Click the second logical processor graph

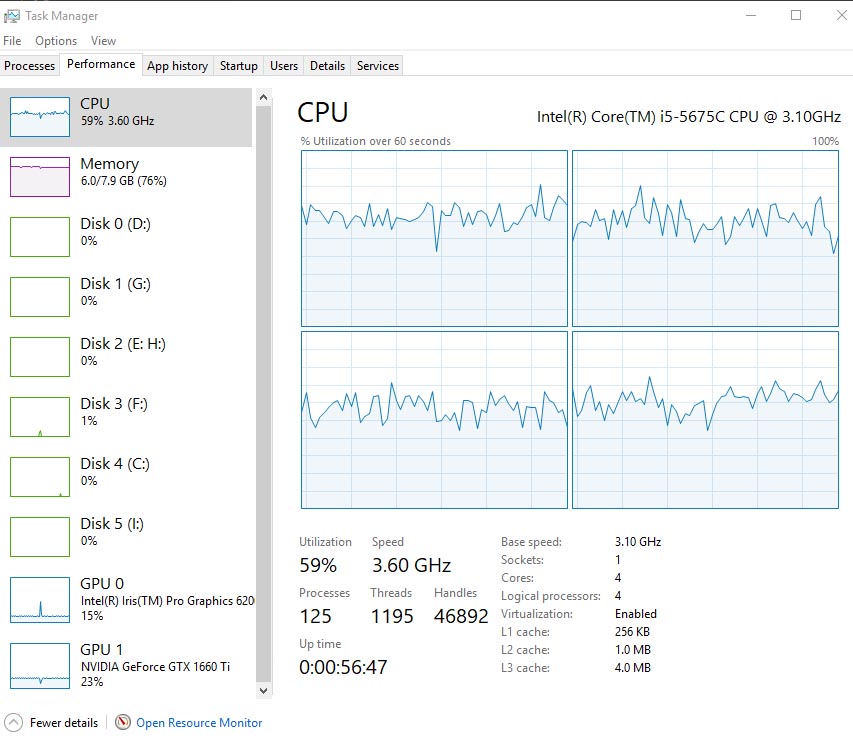(x=705, y=238)
